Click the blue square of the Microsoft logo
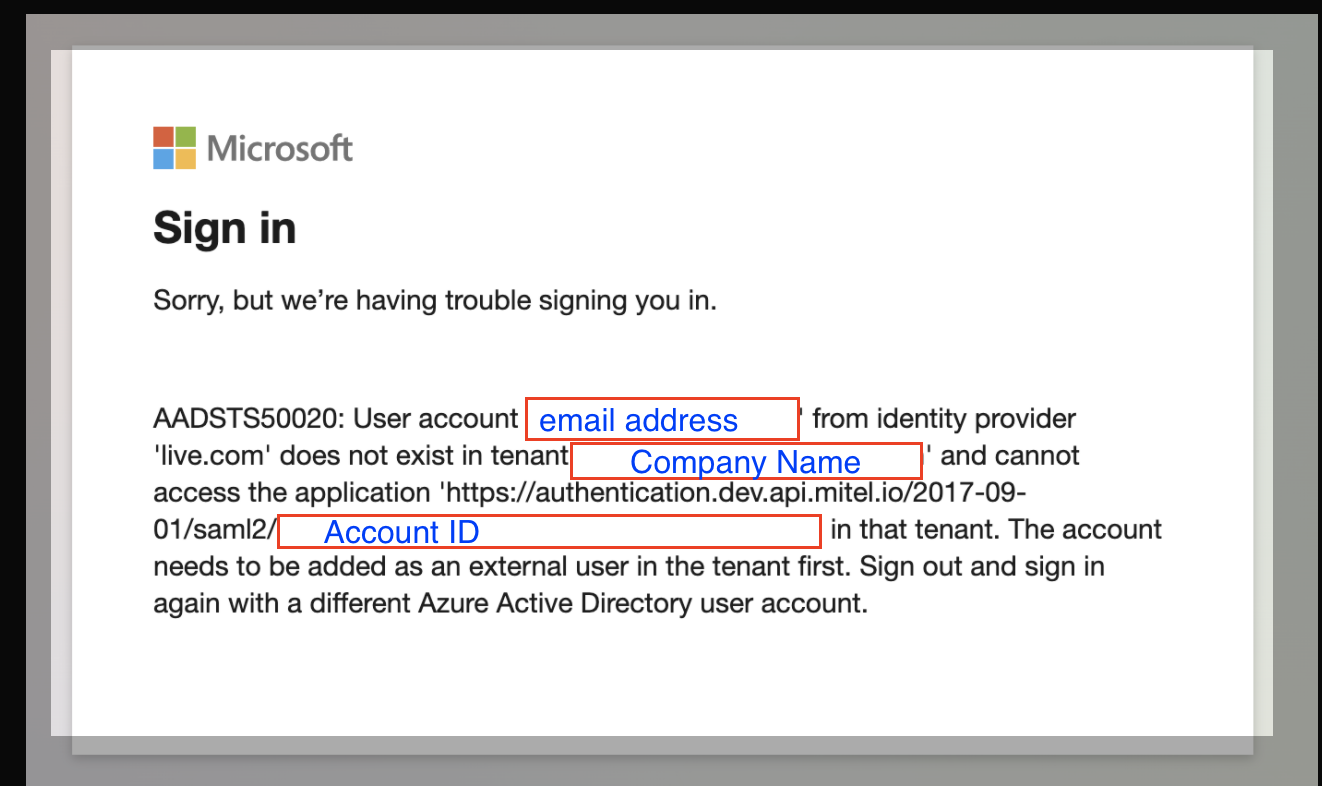The image size is (1322, 786). (163, 159)
